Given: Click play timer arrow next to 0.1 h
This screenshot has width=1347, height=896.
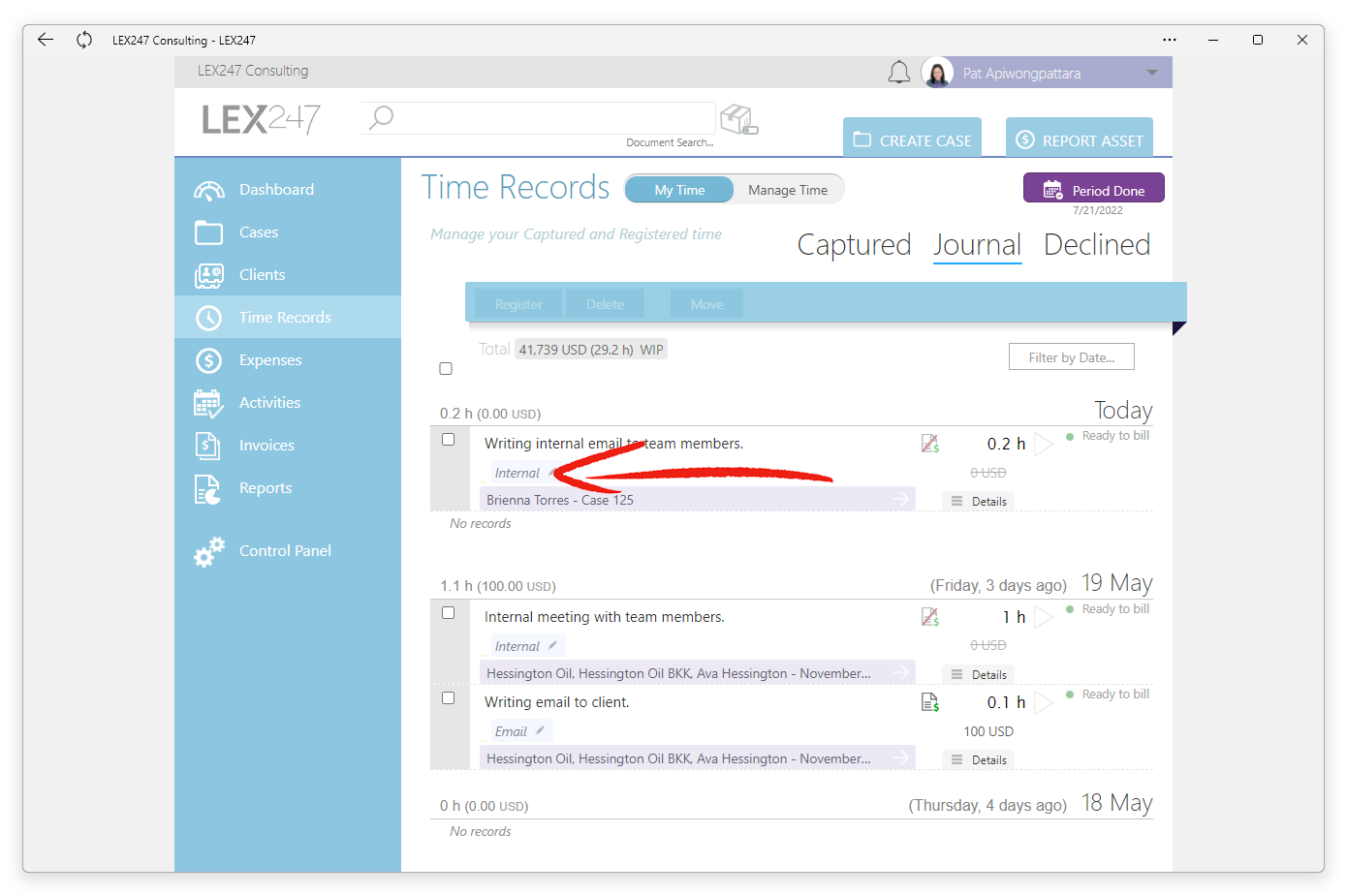Looking at the screenshot, I should coord(1043,702).
